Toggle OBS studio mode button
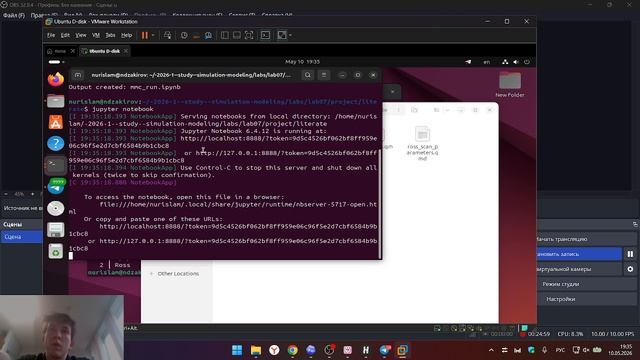640x360 pixels. [x=587, y=284]
